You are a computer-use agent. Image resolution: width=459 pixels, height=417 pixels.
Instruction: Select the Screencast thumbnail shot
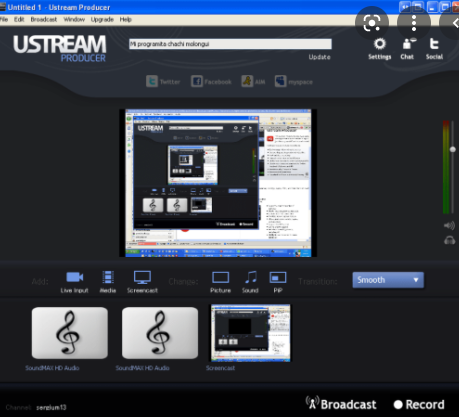[251, 333]
